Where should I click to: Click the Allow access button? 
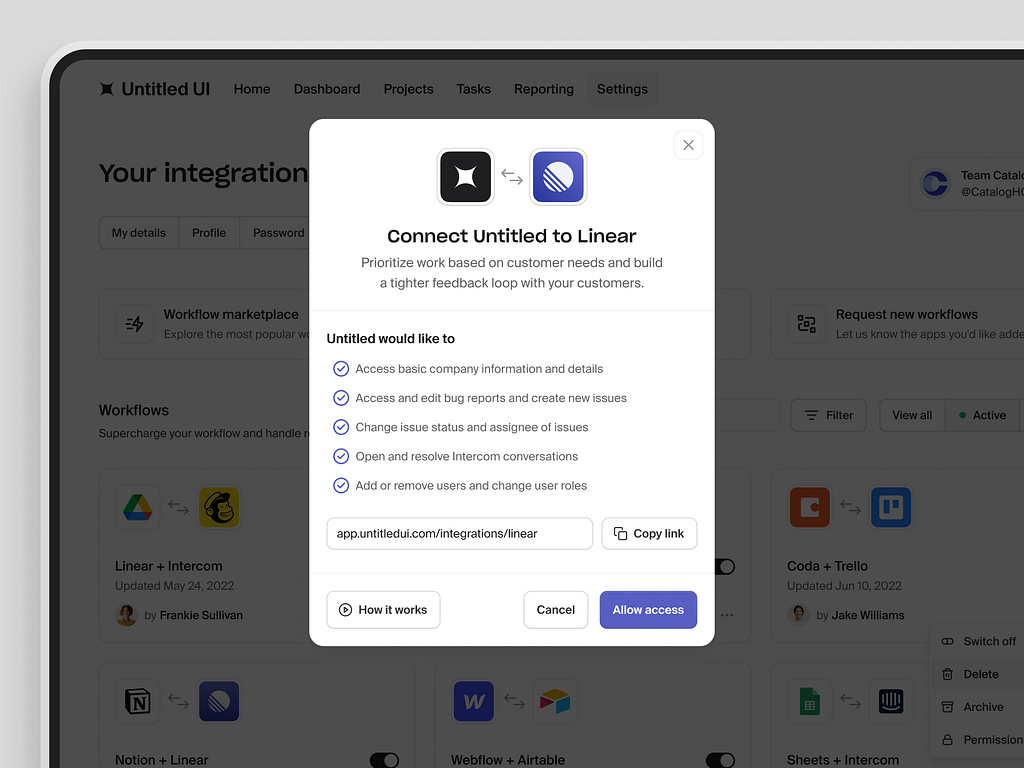tap(648, 610)
